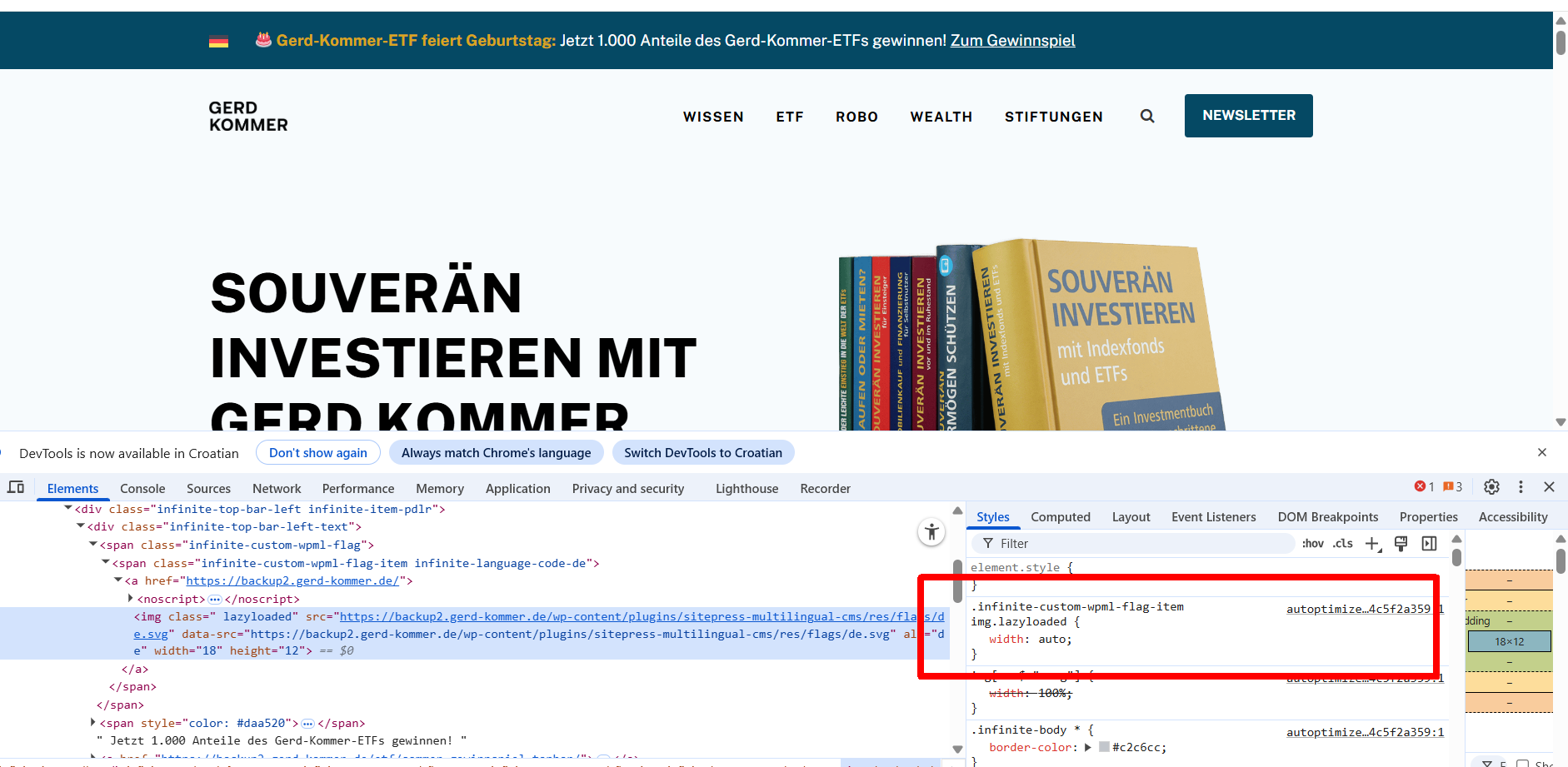The width and height of the screenshot is (1568, 767).
Task: Click the 18×12 content box in box model
Action: [x=1509, y=641]
